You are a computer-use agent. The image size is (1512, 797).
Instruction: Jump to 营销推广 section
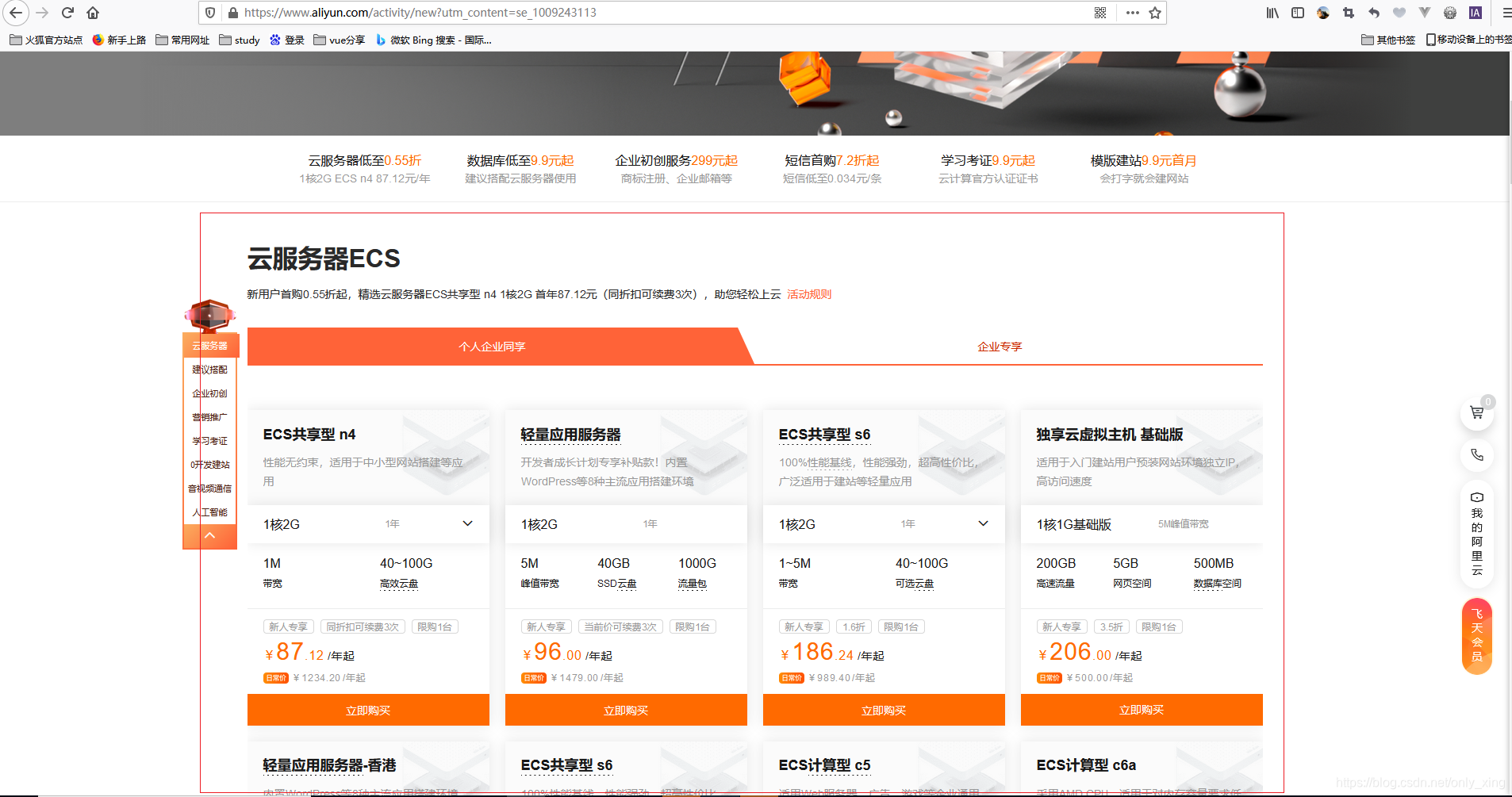point(209,417)
